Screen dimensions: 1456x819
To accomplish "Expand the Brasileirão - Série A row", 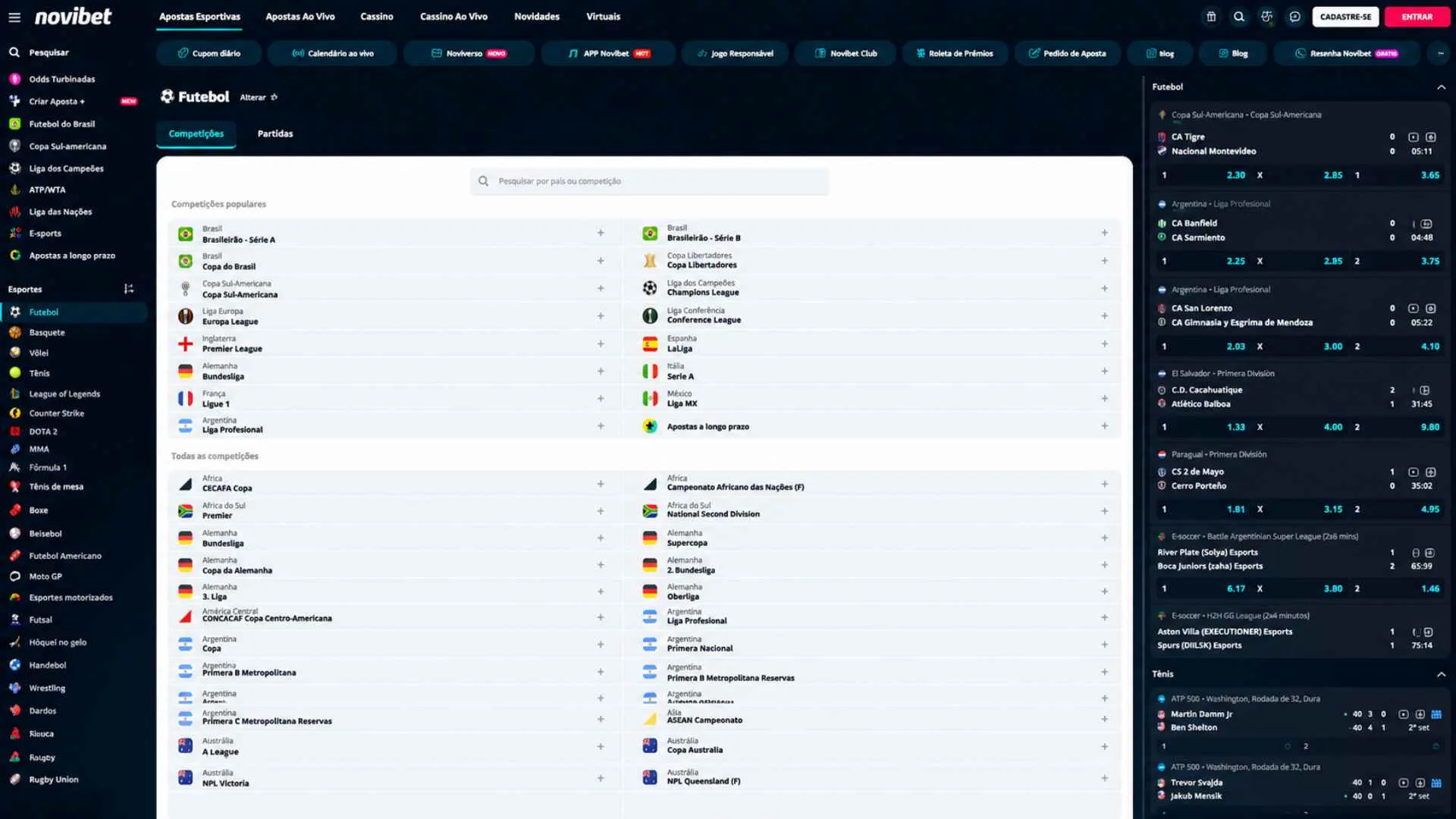I will tap(601, 234).
